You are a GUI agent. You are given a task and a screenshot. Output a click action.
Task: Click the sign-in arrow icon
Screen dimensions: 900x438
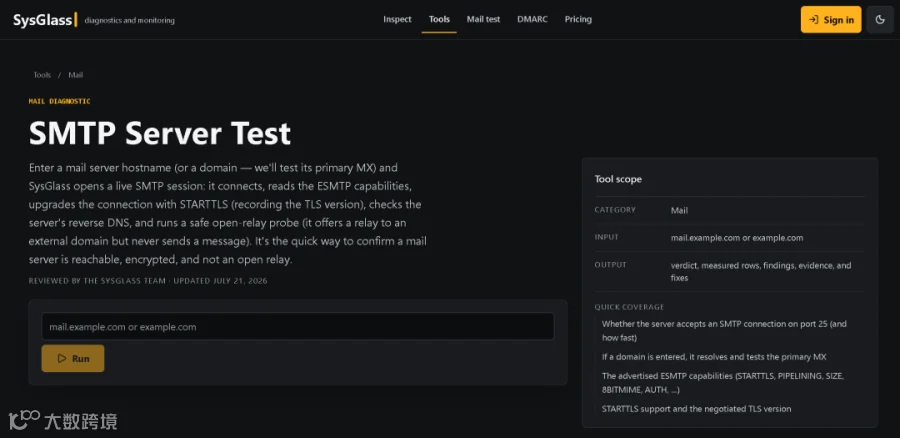[813, 20]
